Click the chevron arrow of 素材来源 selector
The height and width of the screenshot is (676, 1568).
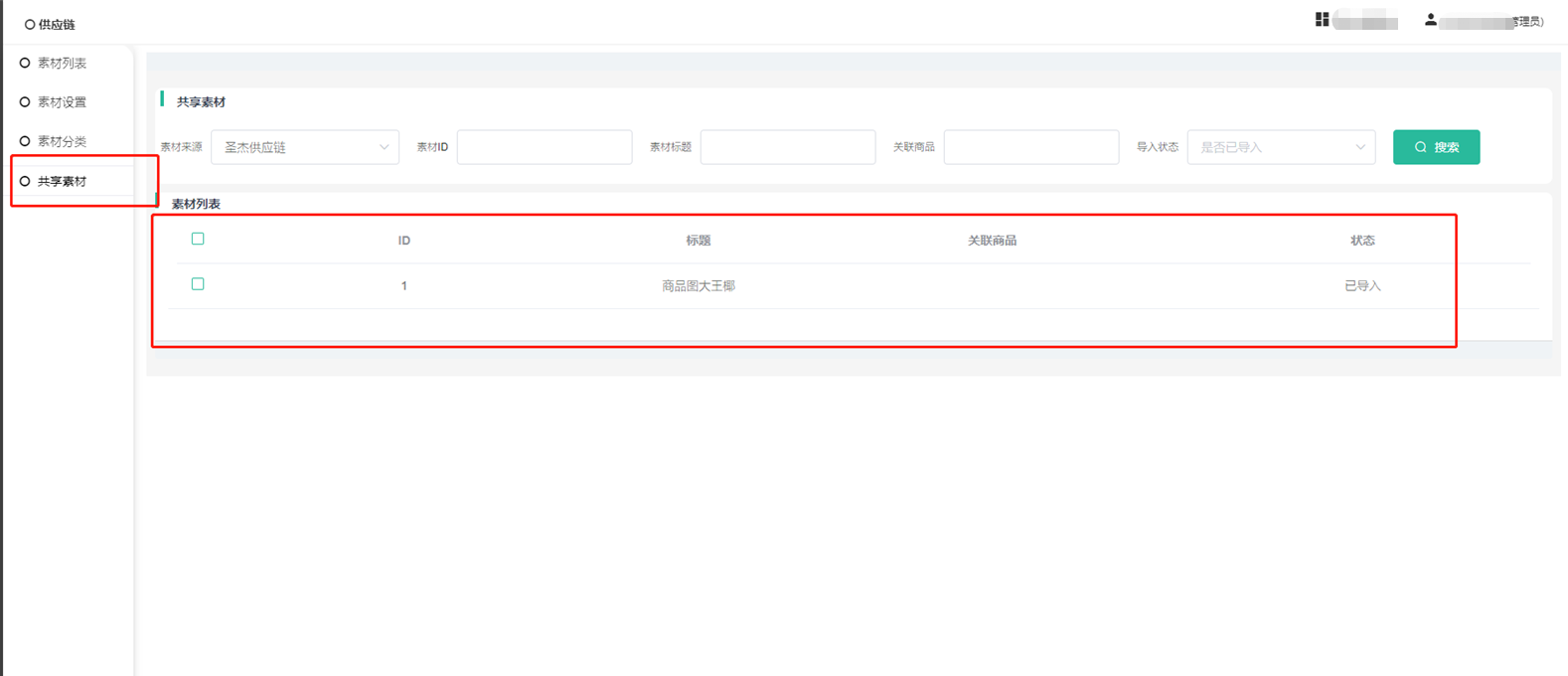click(385, 147)
